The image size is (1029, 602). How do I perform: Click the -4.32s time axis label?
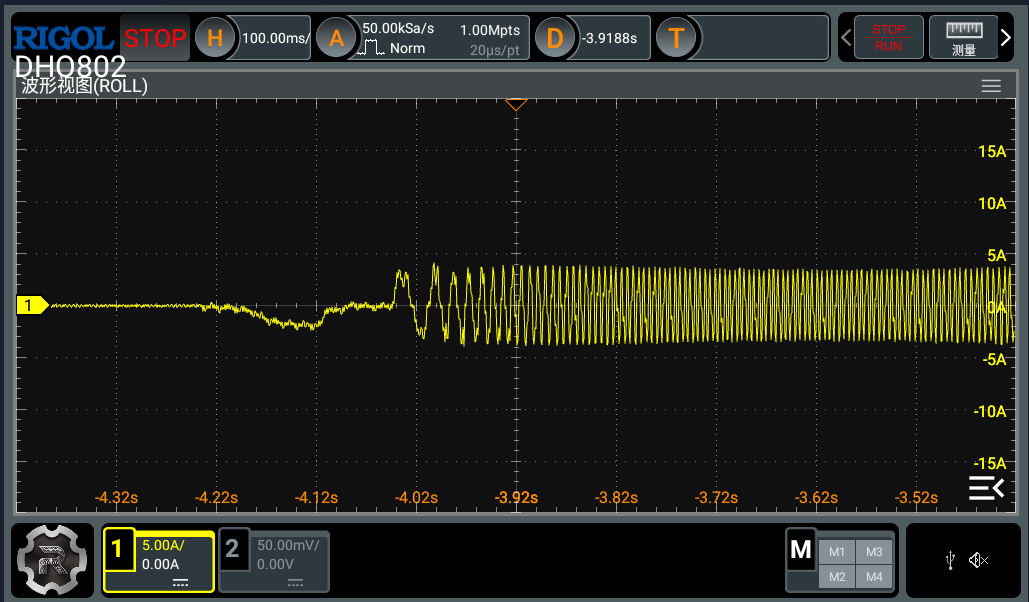[x=116, y=498]
